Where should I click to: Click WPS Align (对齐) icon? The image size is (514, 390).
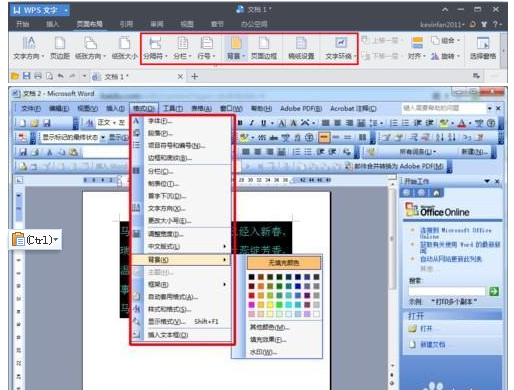coord(417,49)
